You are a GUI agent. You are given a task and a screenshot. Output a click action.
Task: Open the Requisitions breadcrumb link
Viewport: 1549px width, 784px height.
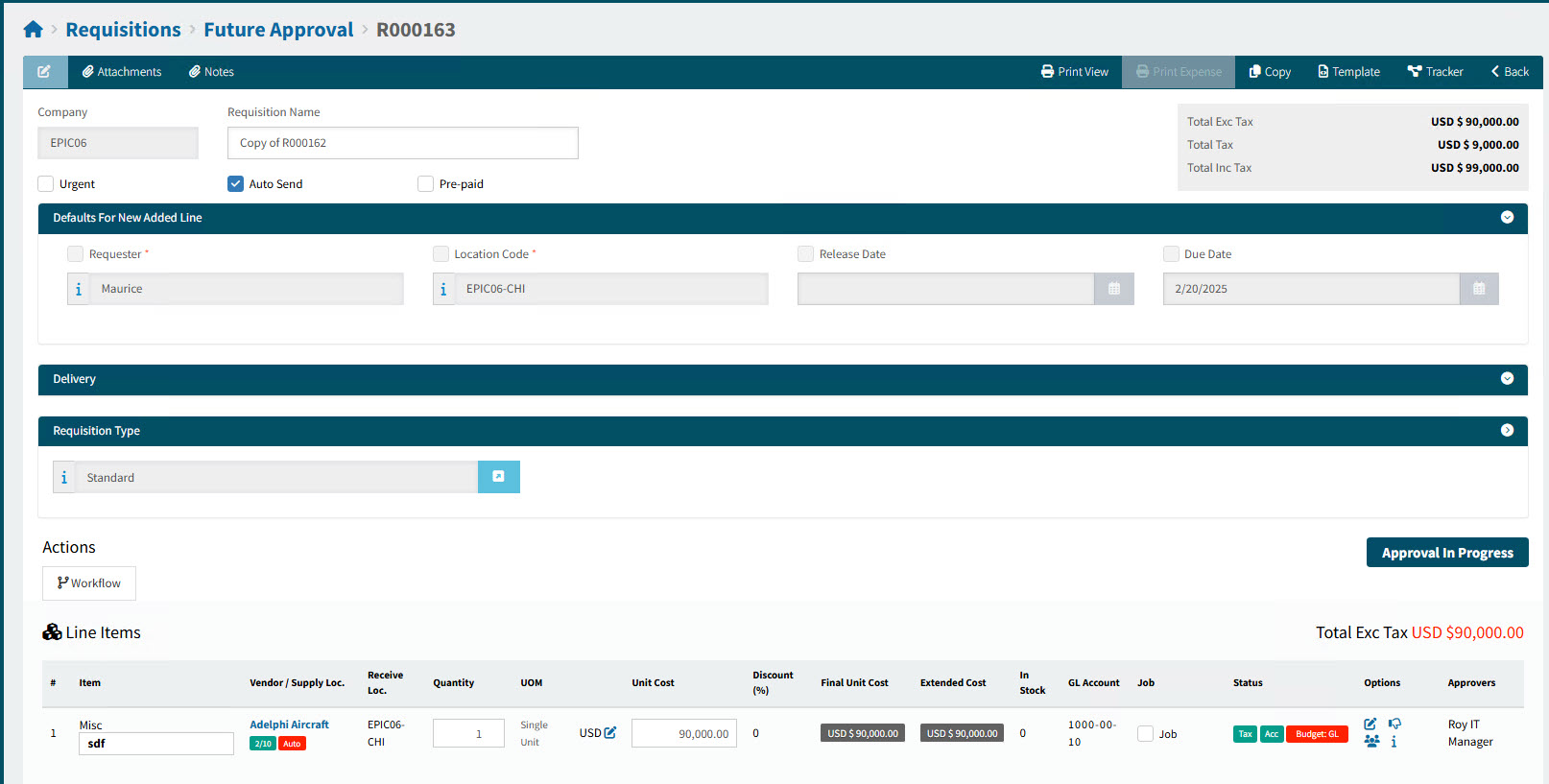tap(123, 30)
